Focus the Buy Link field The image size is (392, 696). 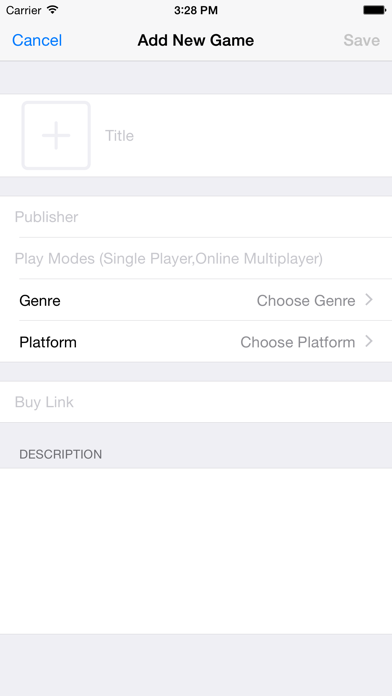pos(196,402)
